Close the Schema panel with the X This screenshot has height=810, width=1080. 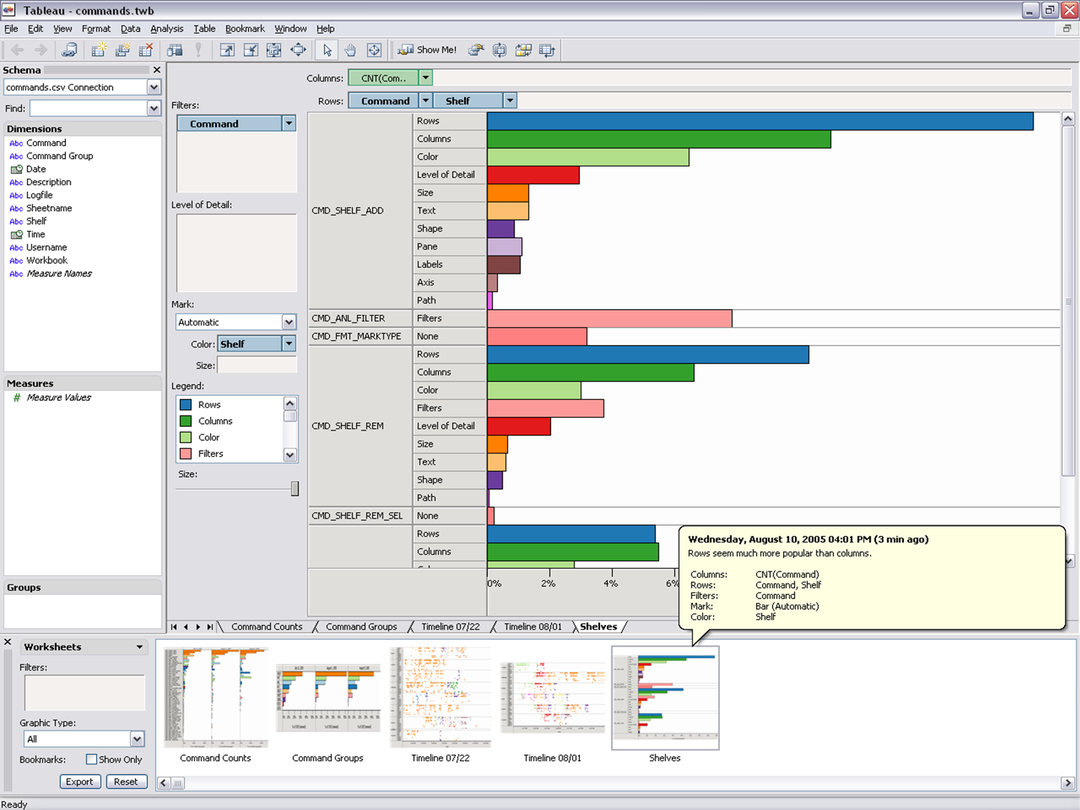coord(156,70)
